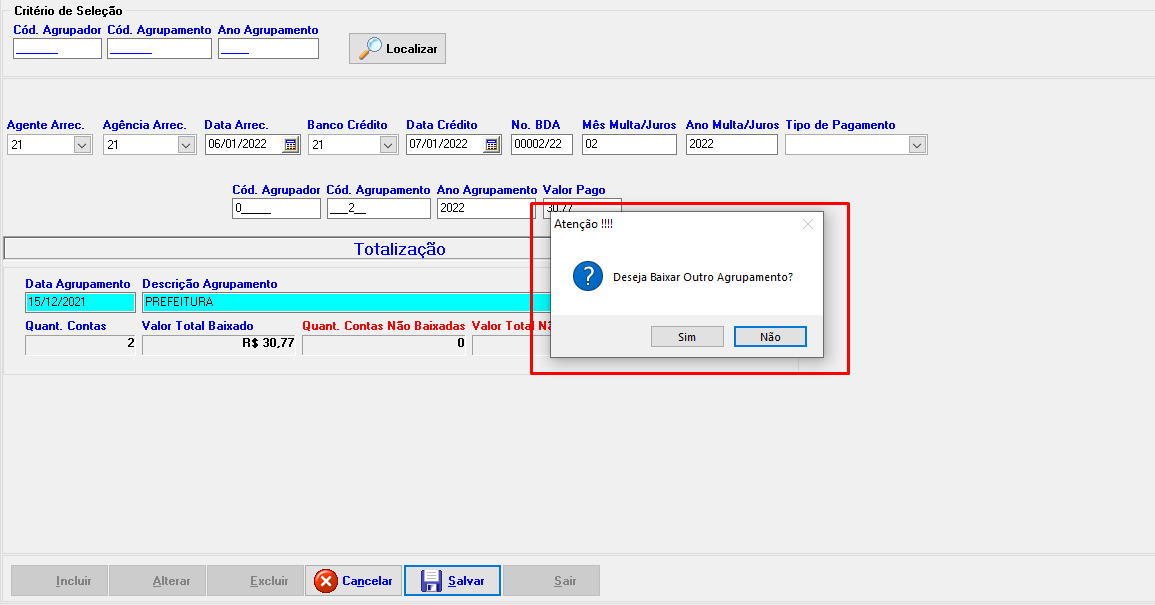Viewport: 1155px width, 605px height.
Task: Click the Mês Multa/Juros field
Action: [629, 145]
